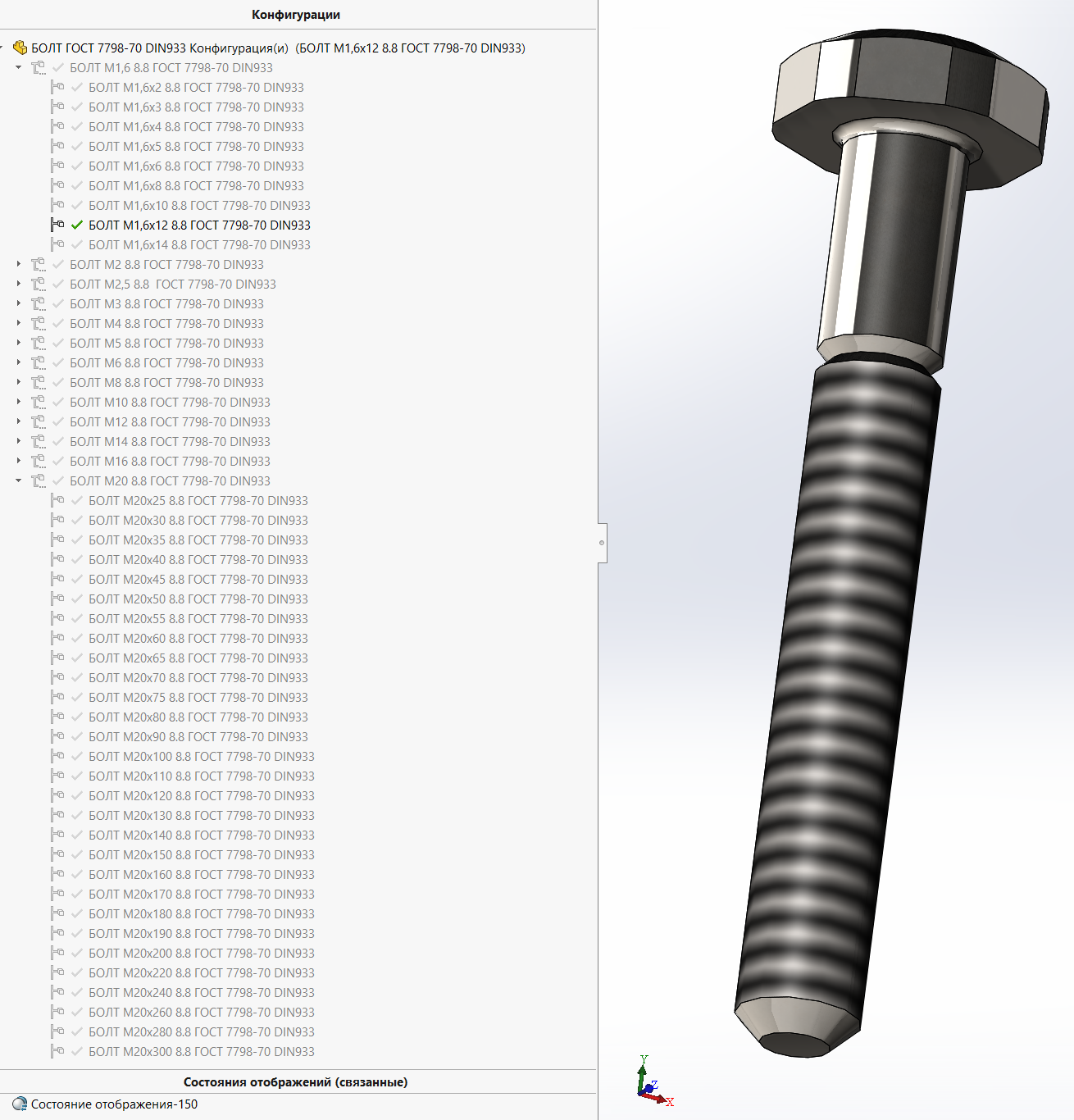Click the active configuration icon of БОЛТ M1,6x12
The height and width of the screenshot is (1120, 1074).
(57, 225)
